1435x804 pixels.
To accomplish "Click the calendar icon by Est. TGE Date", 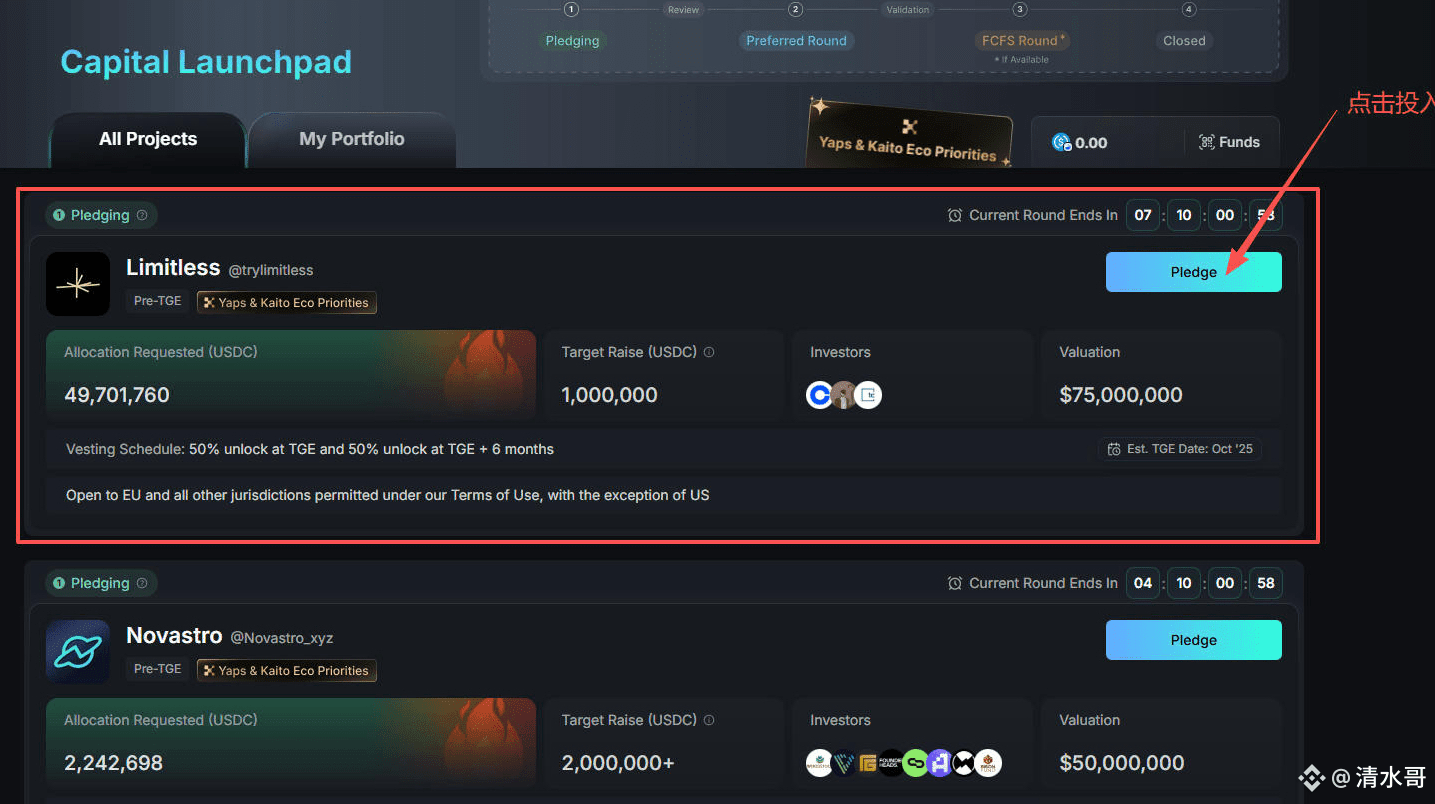I will pyautogui.click(x=1114, y=449).
